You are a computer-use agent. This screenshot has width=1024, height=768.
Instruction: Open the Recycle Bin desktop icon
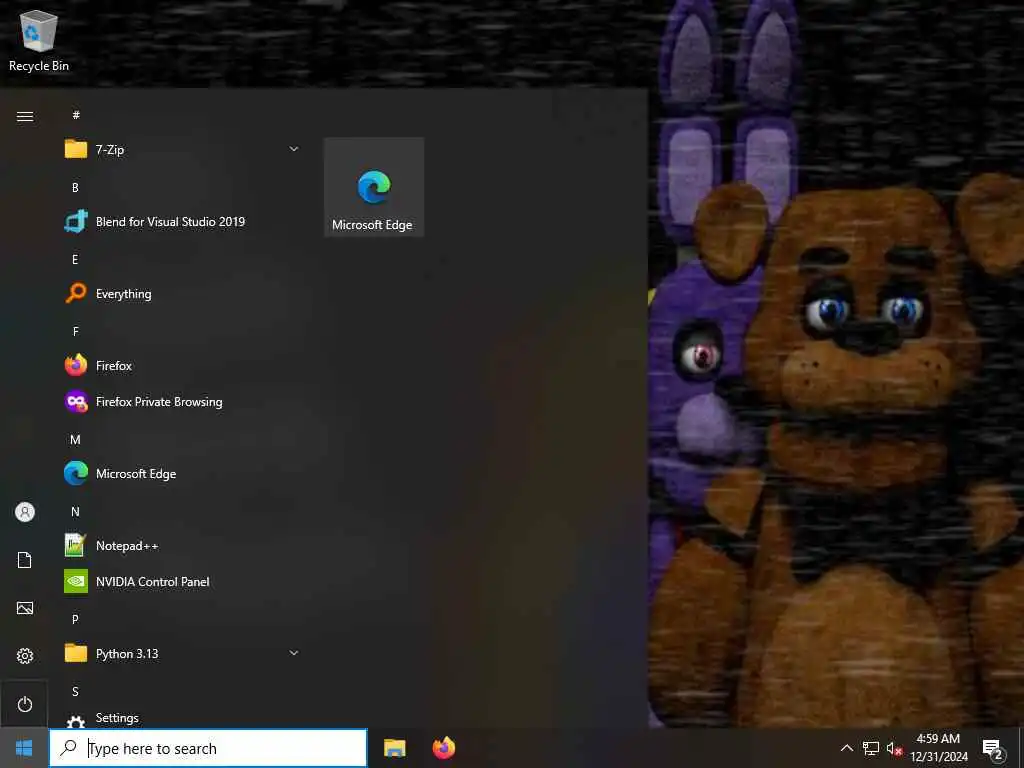[x=39, y=42]
